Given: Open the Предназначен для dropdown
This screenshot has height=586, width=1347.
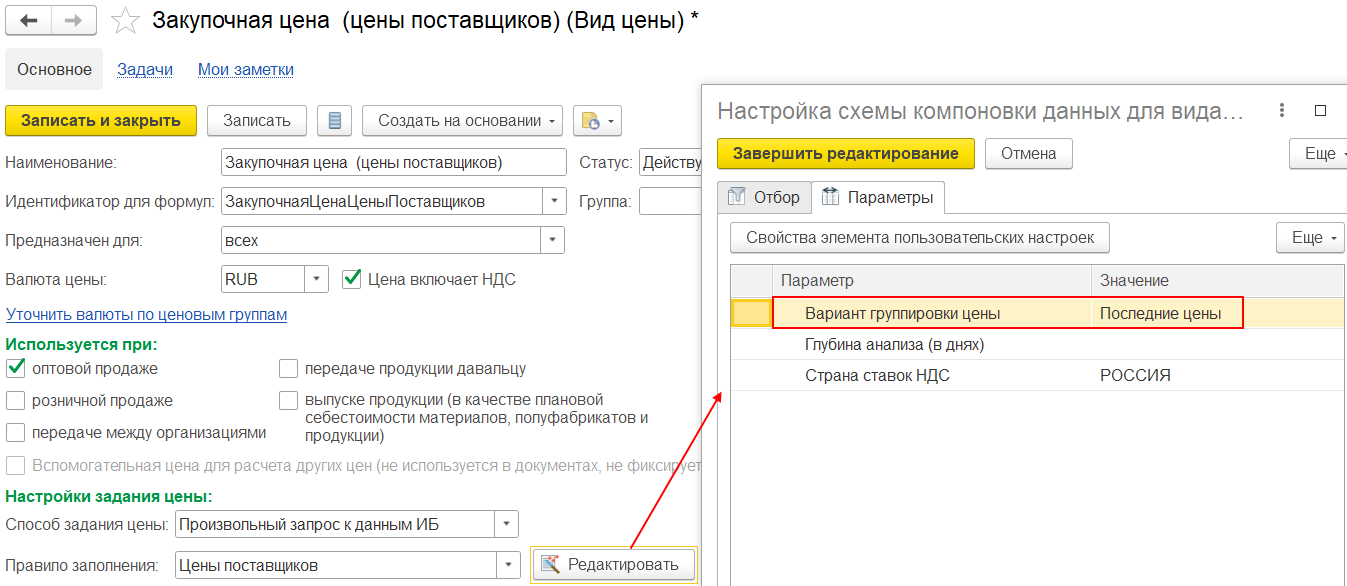Looking at the screenshot, I should (x=553, y=241).
